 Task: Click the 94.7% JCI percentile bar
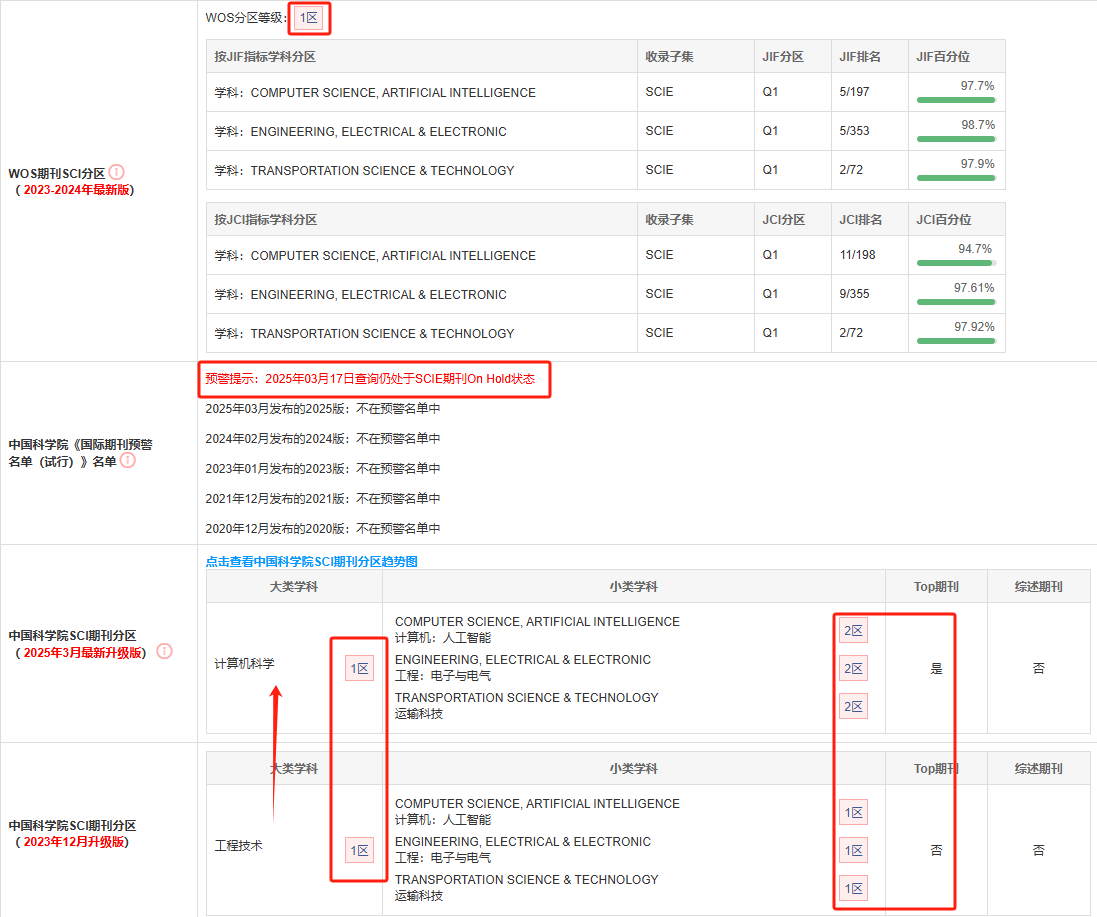click(x=956, y=262)
